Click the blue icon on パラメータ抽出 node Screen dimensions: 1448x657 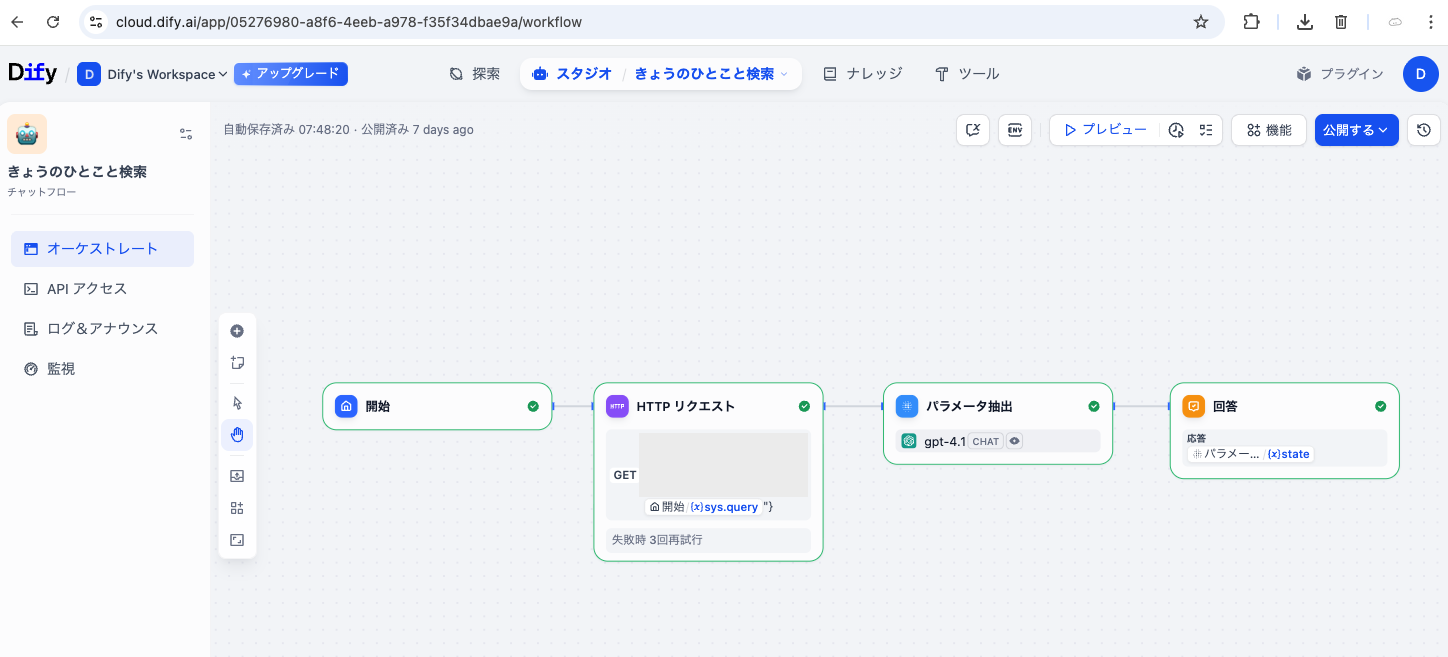907,406
